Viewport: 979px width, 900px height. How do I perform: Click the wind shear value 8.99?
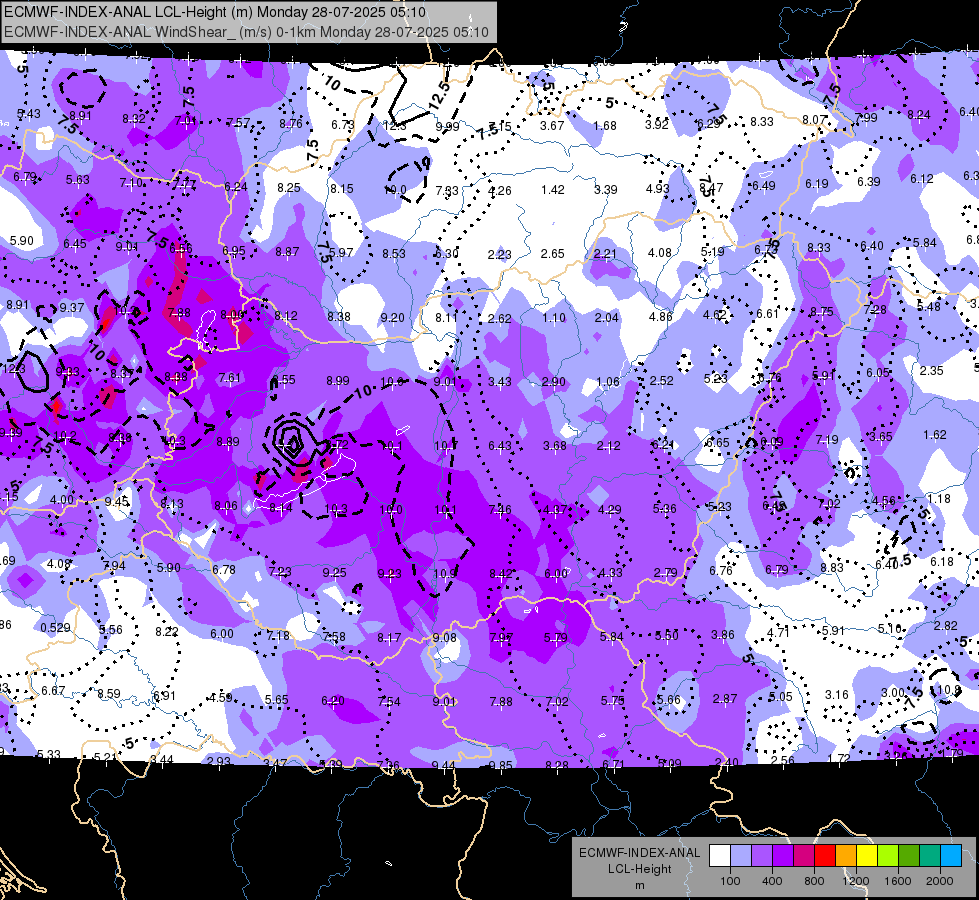coord(338,380)
